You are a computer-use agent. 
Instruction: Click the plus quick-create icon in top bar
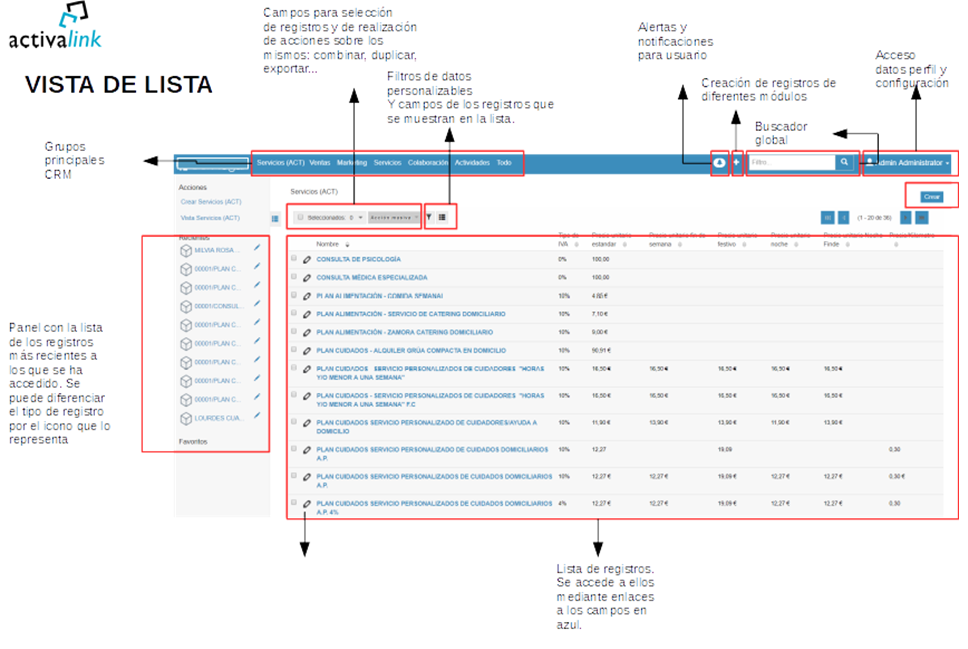(736, 162)
